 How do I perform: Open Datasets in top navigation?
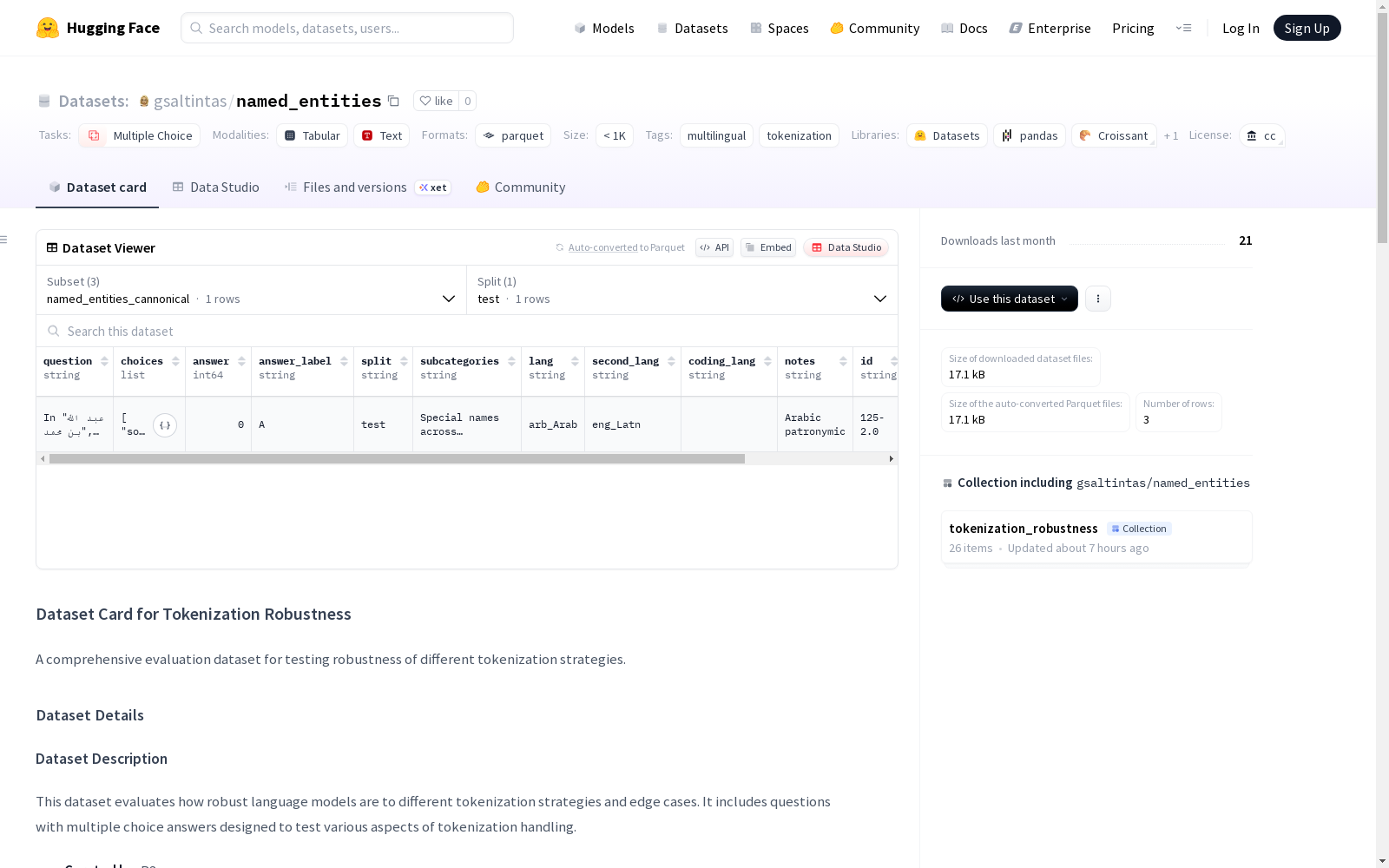click(692, 28)
